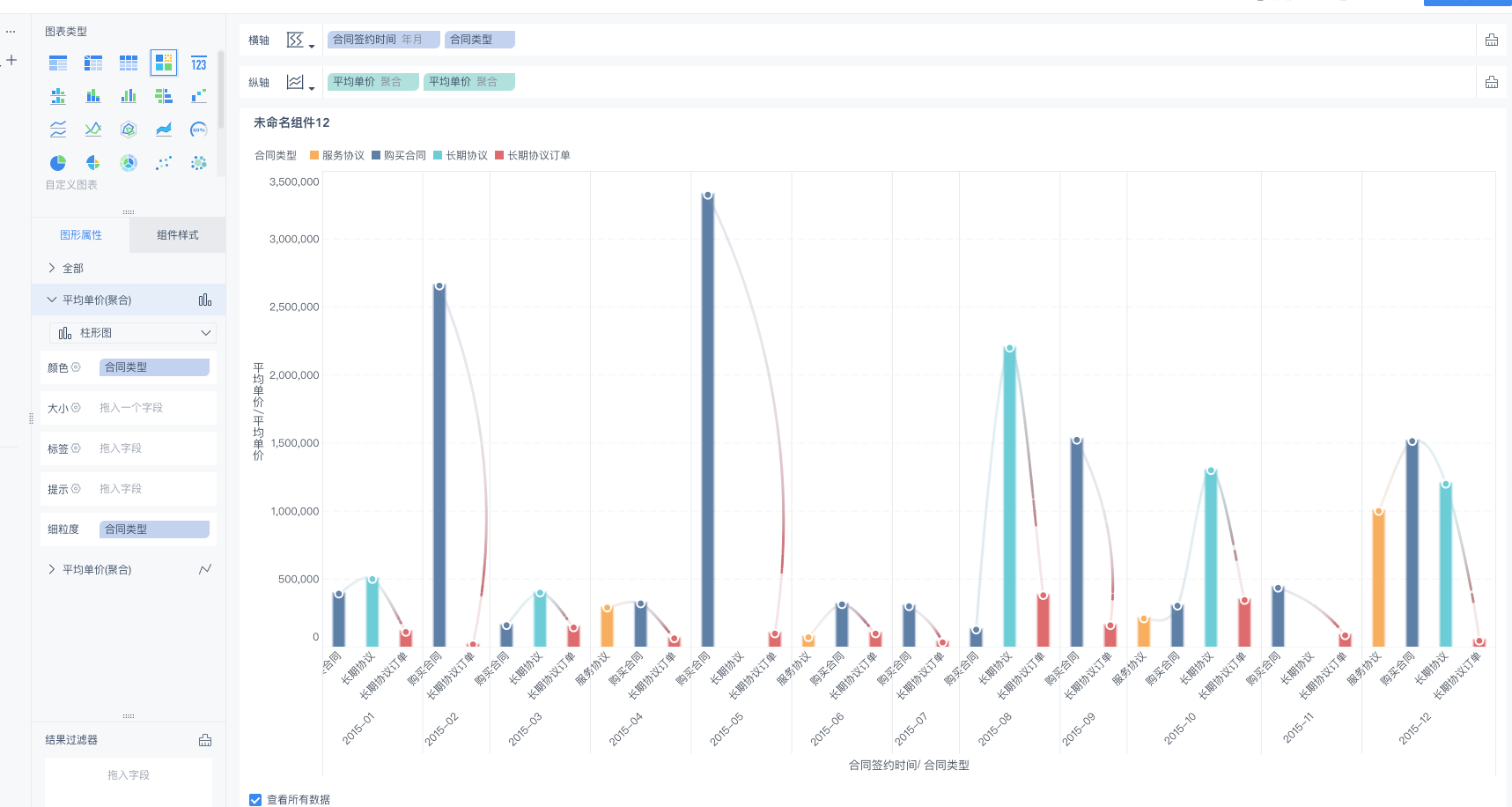
Task: Click the plus icon in left sidebar
Action: coord(11,60)
